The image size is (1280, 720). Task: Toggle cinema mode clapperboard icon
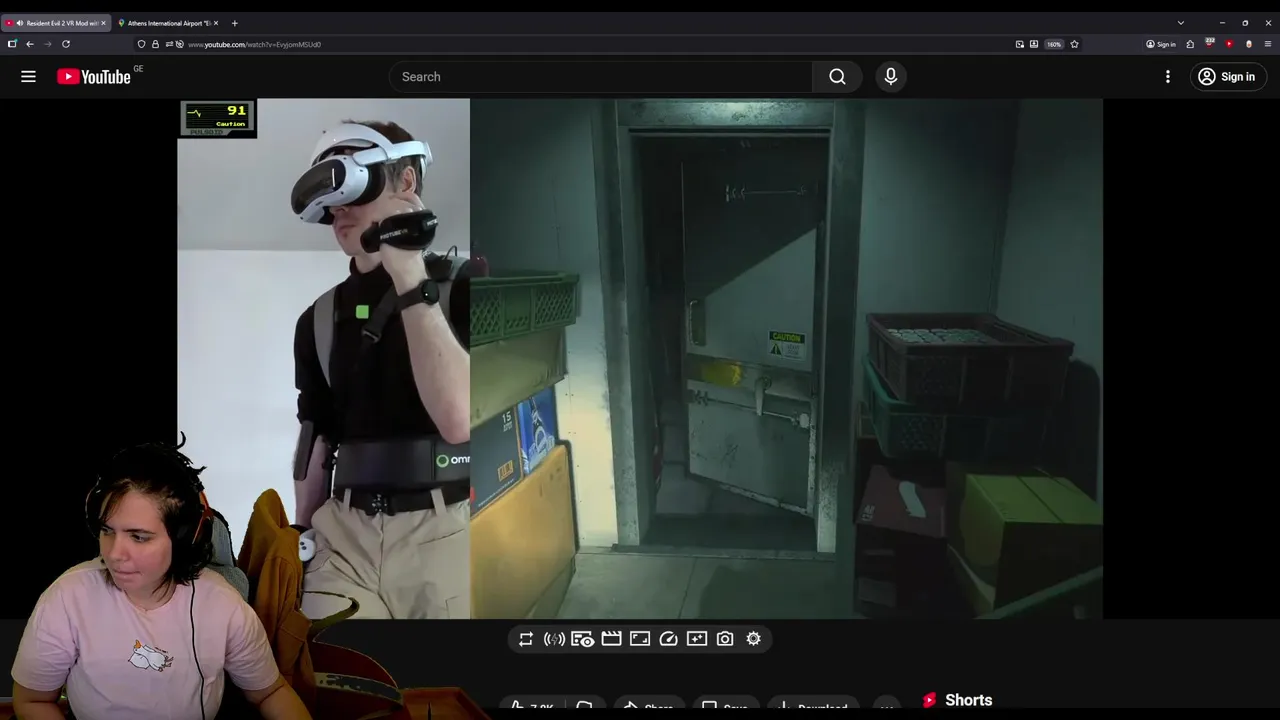[611, 639]
